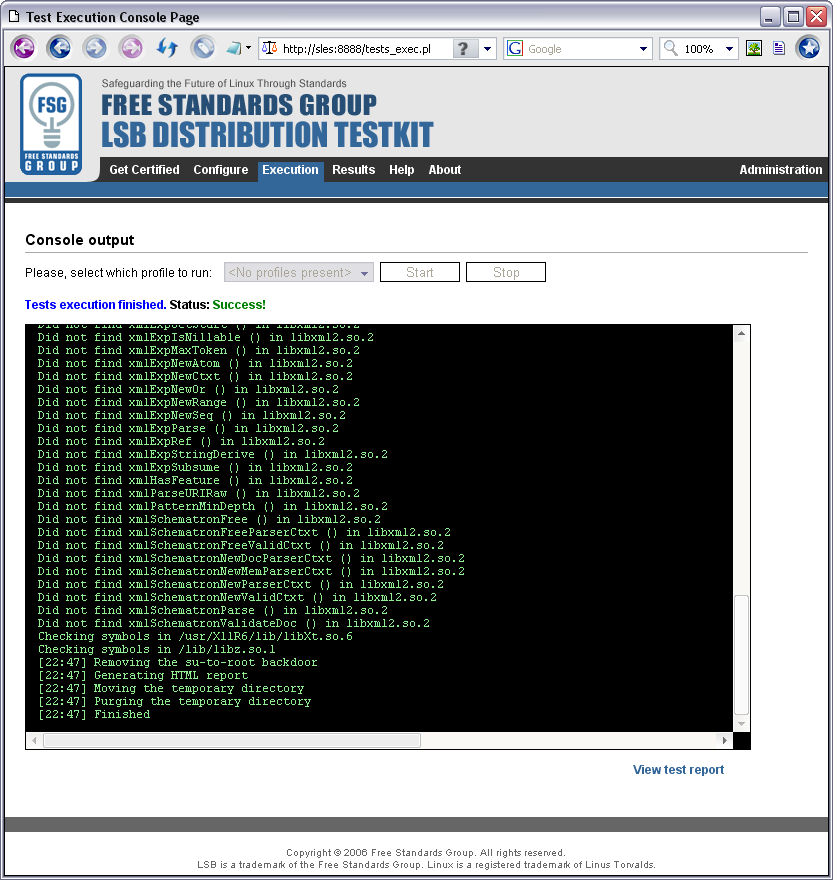The image size is (833, 880).
Task: Click '[22:47] Purging the temporary directory' line
Action: [x=174, y=701]
